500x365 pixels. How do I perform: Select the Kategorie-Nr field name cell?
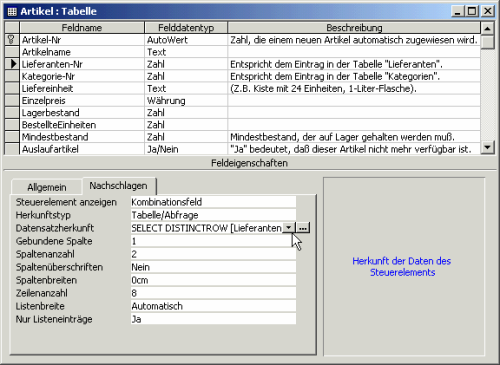82,76
